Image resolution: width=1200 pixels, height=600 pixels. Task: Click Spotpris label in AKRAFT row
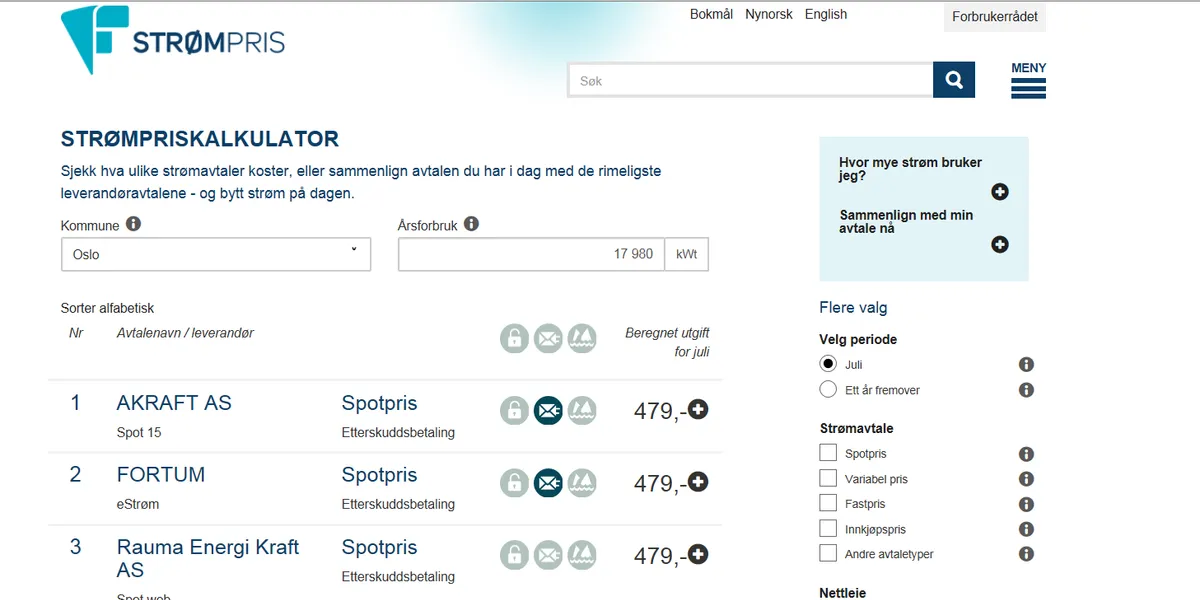click(380, 403)
